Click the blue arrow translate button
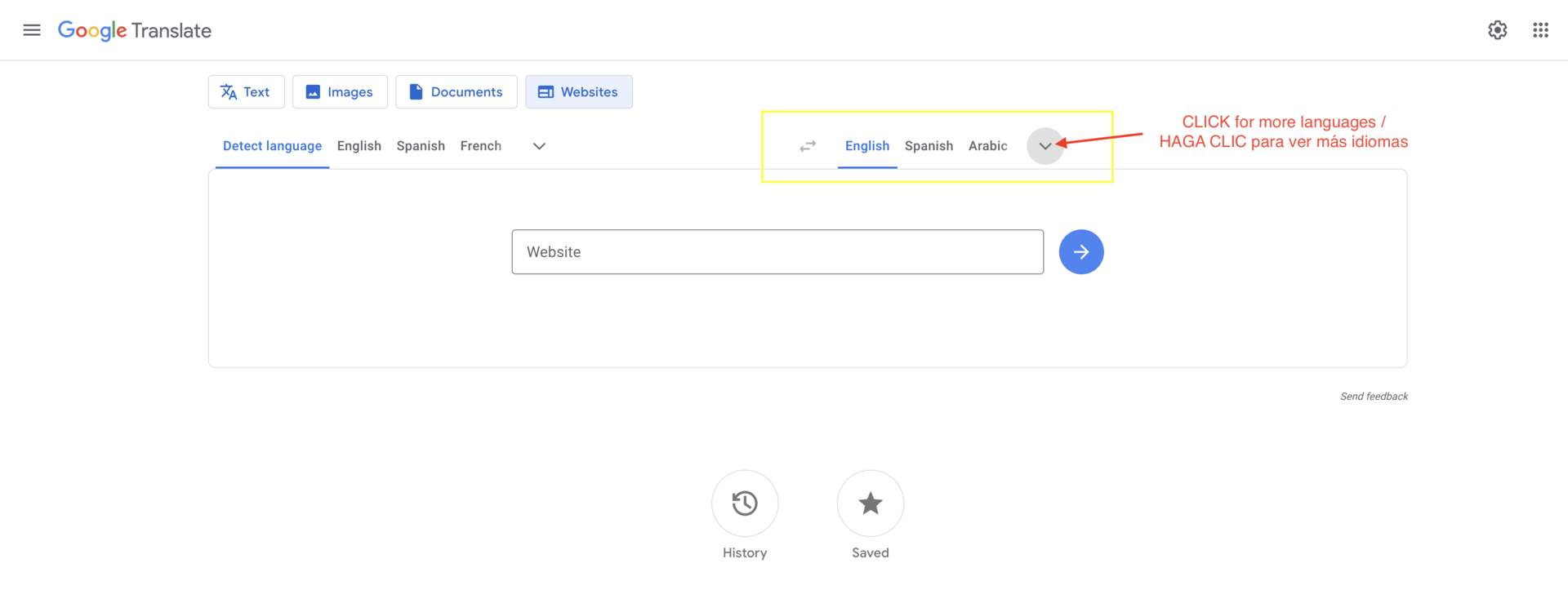The image size is (1568, 590). pos(1081,252)
